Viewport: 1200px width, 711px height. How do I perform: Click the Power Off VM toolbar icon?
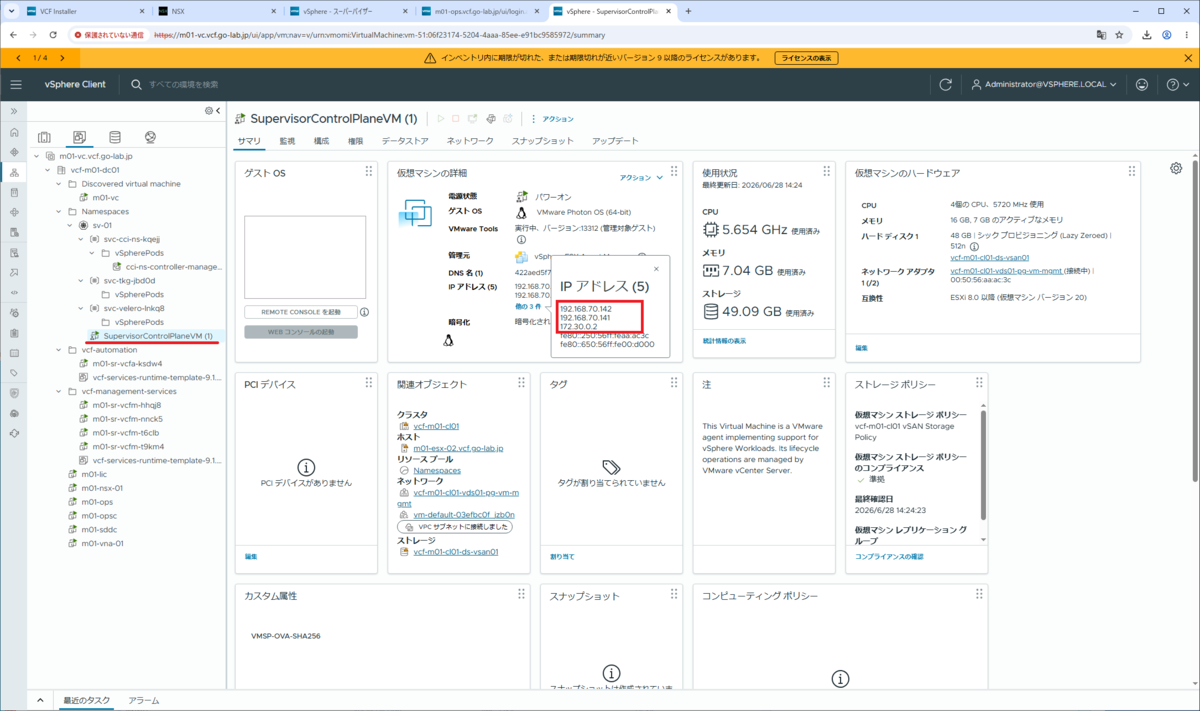[456, 119]
